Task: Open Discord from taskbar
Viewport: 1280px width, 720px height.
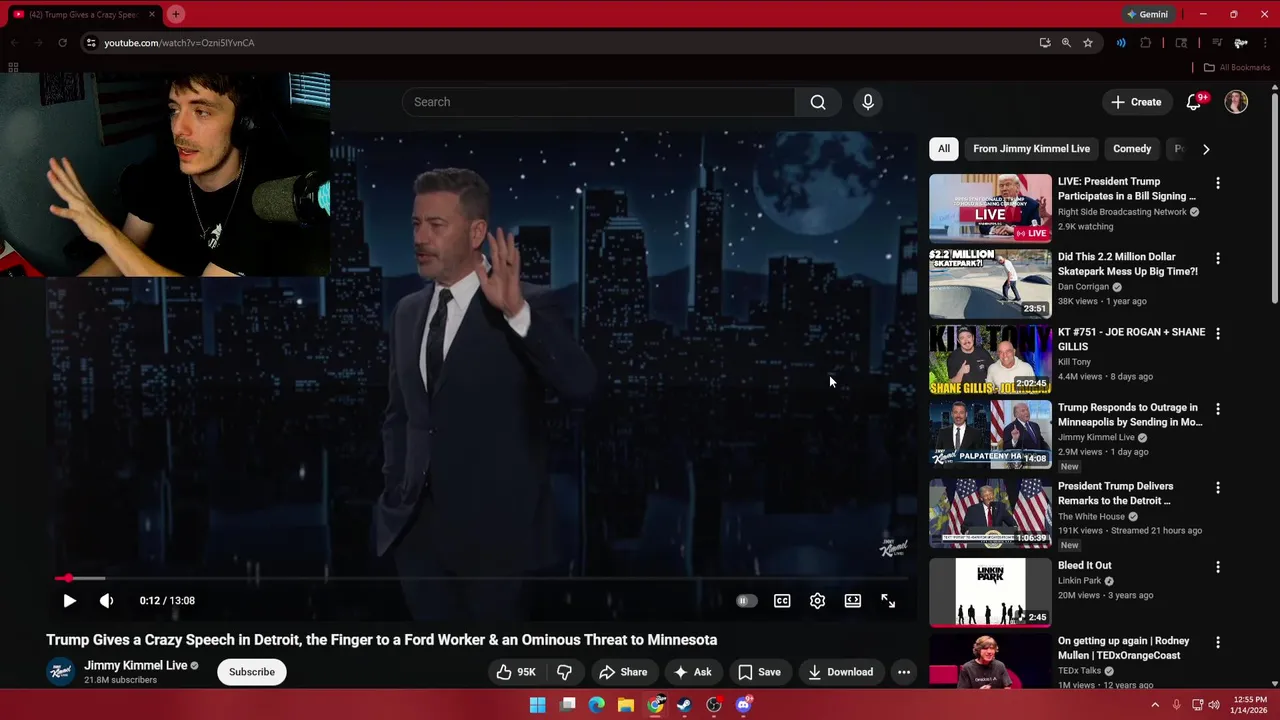Action: pyautogui.click(x=743, y=705)
